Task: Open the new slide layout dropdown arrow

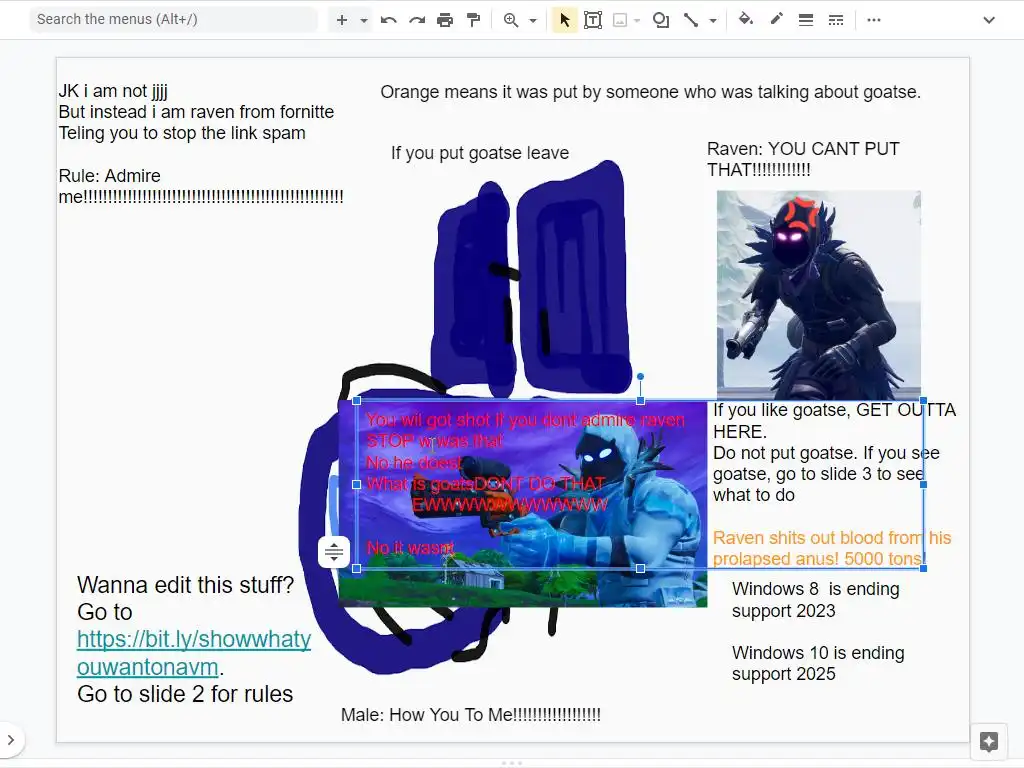Action: 364,20
